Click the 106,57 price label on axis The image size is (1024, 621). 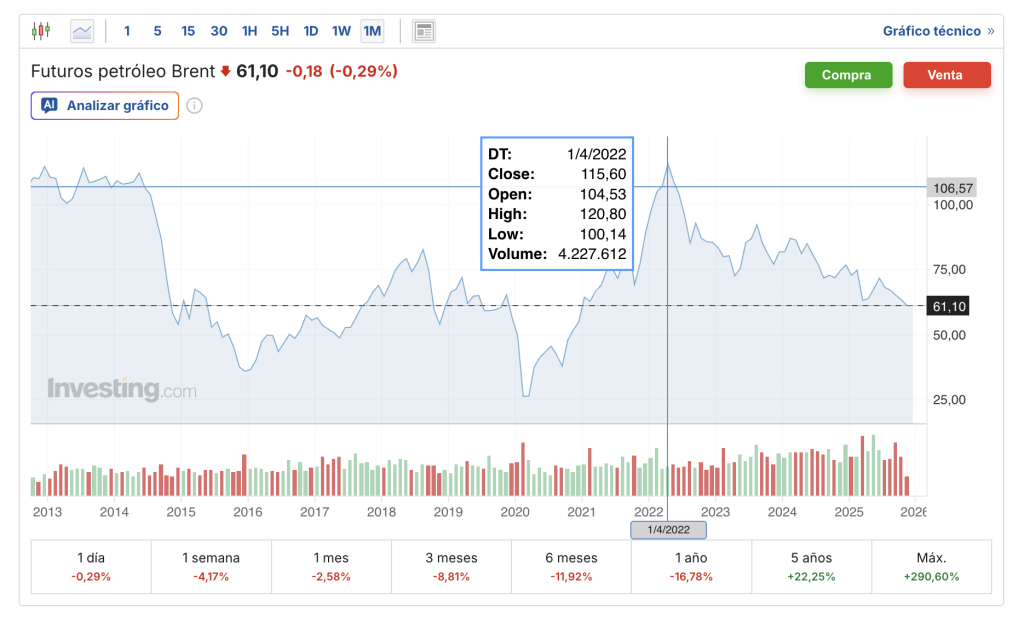click(x=951, y=188)
